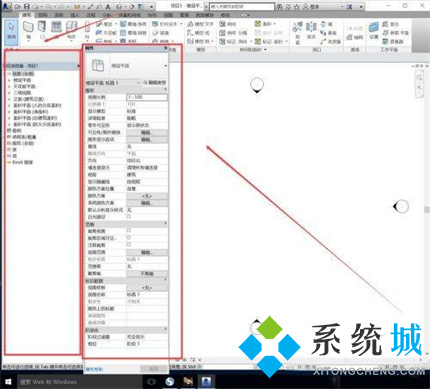Choose the Ceiling tool

106,33
